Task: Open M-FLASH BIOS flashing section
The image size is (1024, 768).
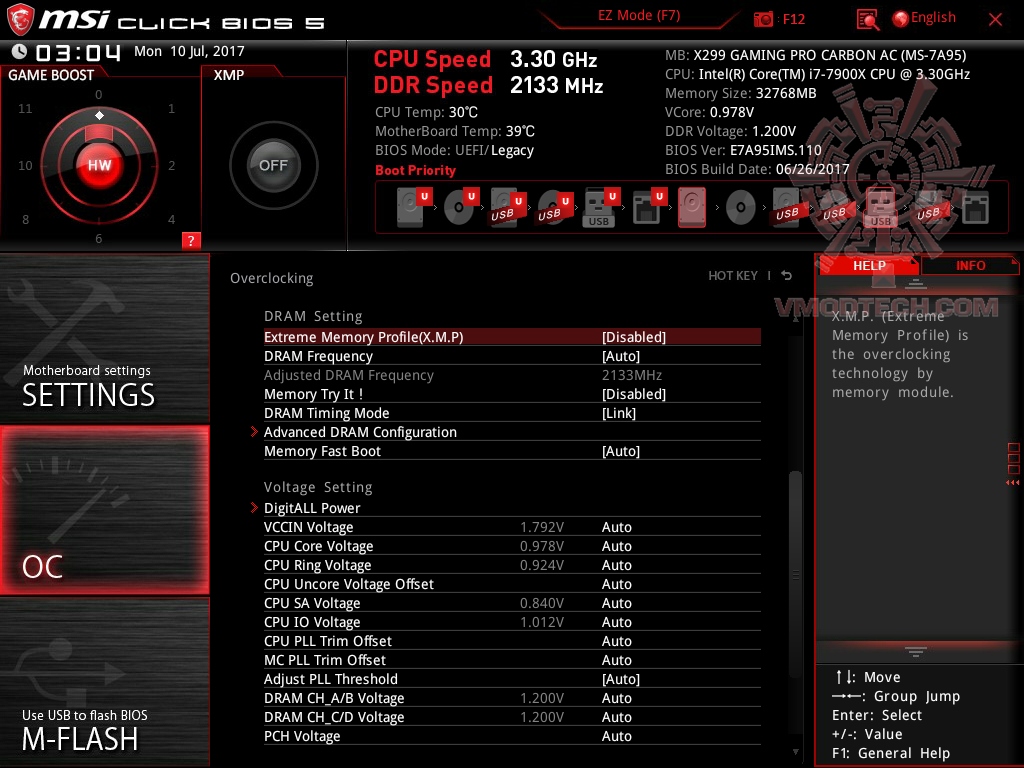Action: tap(104, 682)
